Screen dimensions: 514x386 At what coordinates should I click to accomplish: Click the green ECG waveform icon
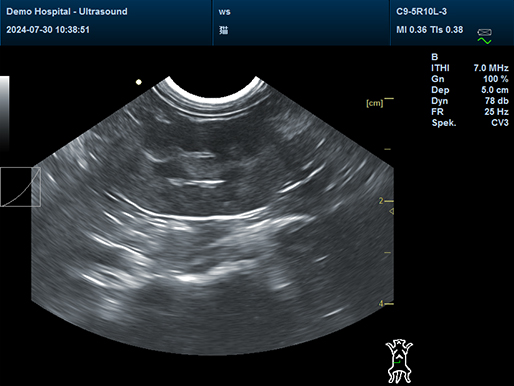click(484, 41)
